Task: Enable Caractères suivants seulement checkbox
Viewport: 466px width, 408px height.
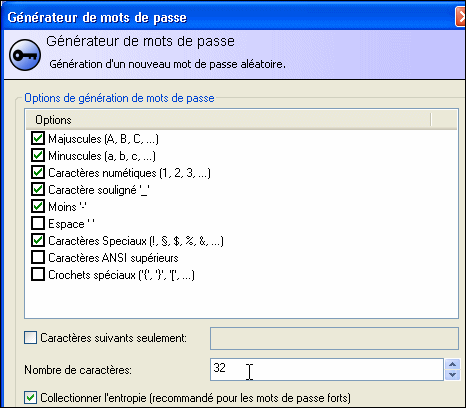Action: coord(30,338)
